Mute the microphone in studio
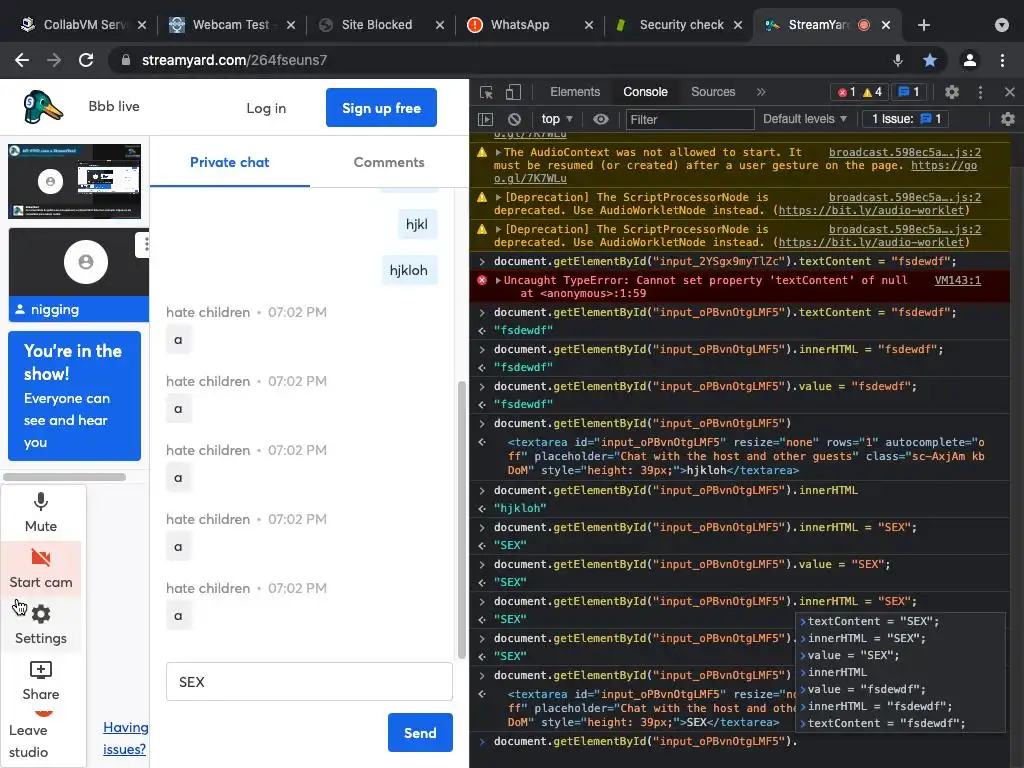 40,513
